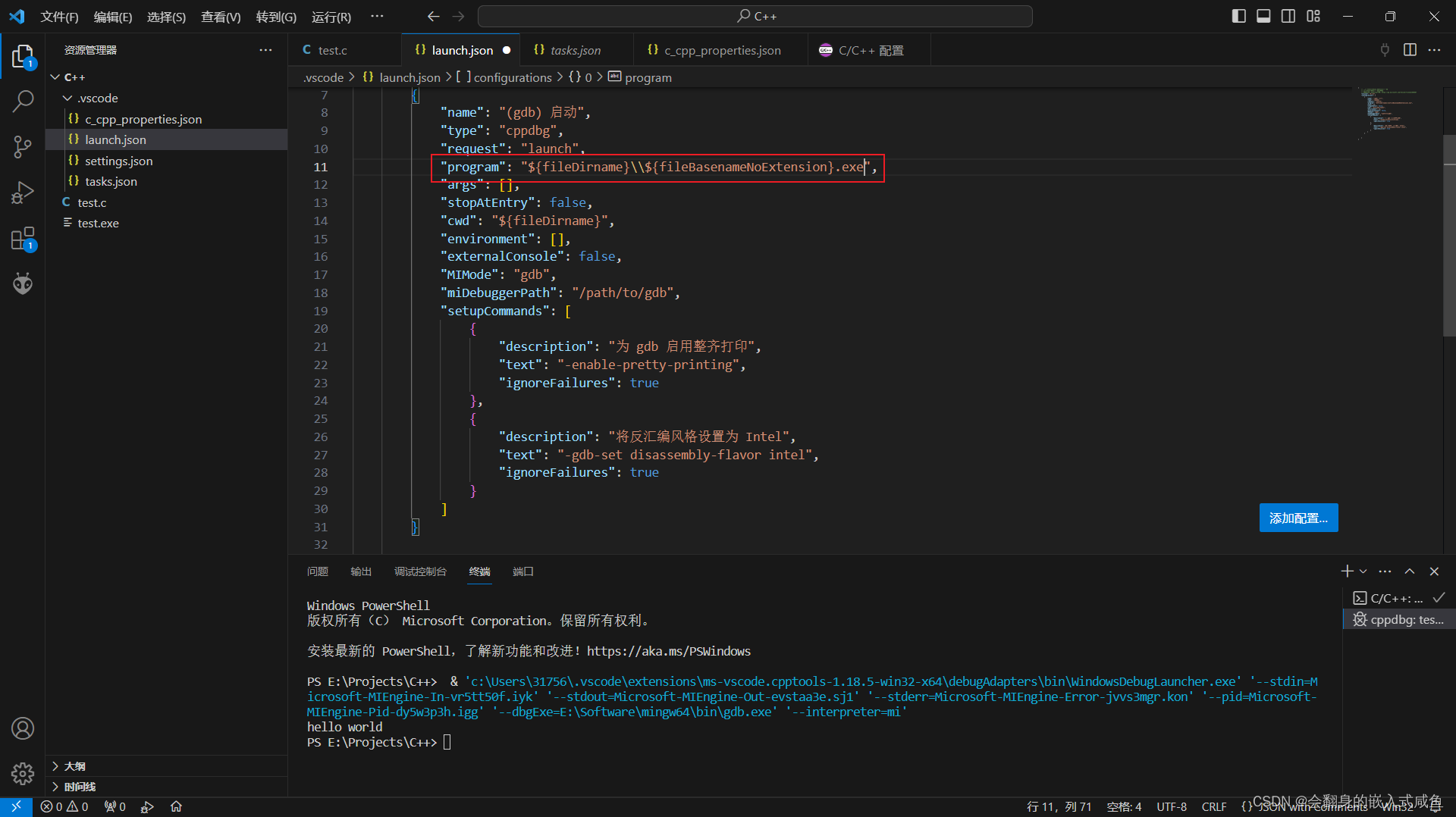This screenshot has height=817, width=1456.
Task: Select cppdbg terminal in terminal list
Action: click(1398, 619)
